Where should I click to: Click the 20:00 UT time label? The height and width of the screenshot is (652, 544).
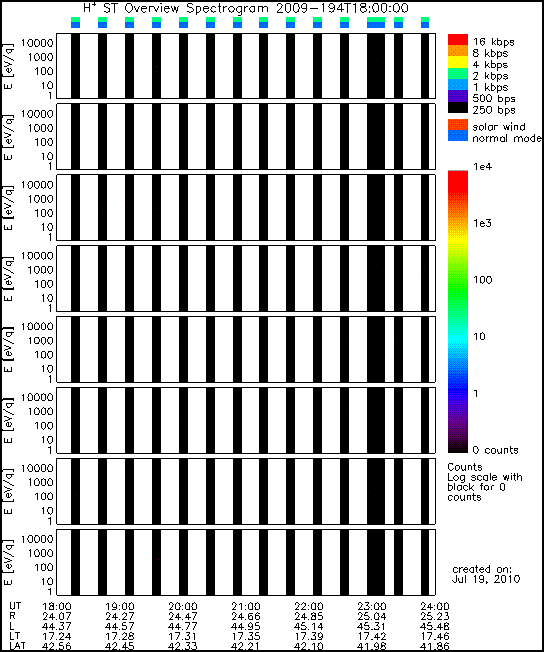183,607
